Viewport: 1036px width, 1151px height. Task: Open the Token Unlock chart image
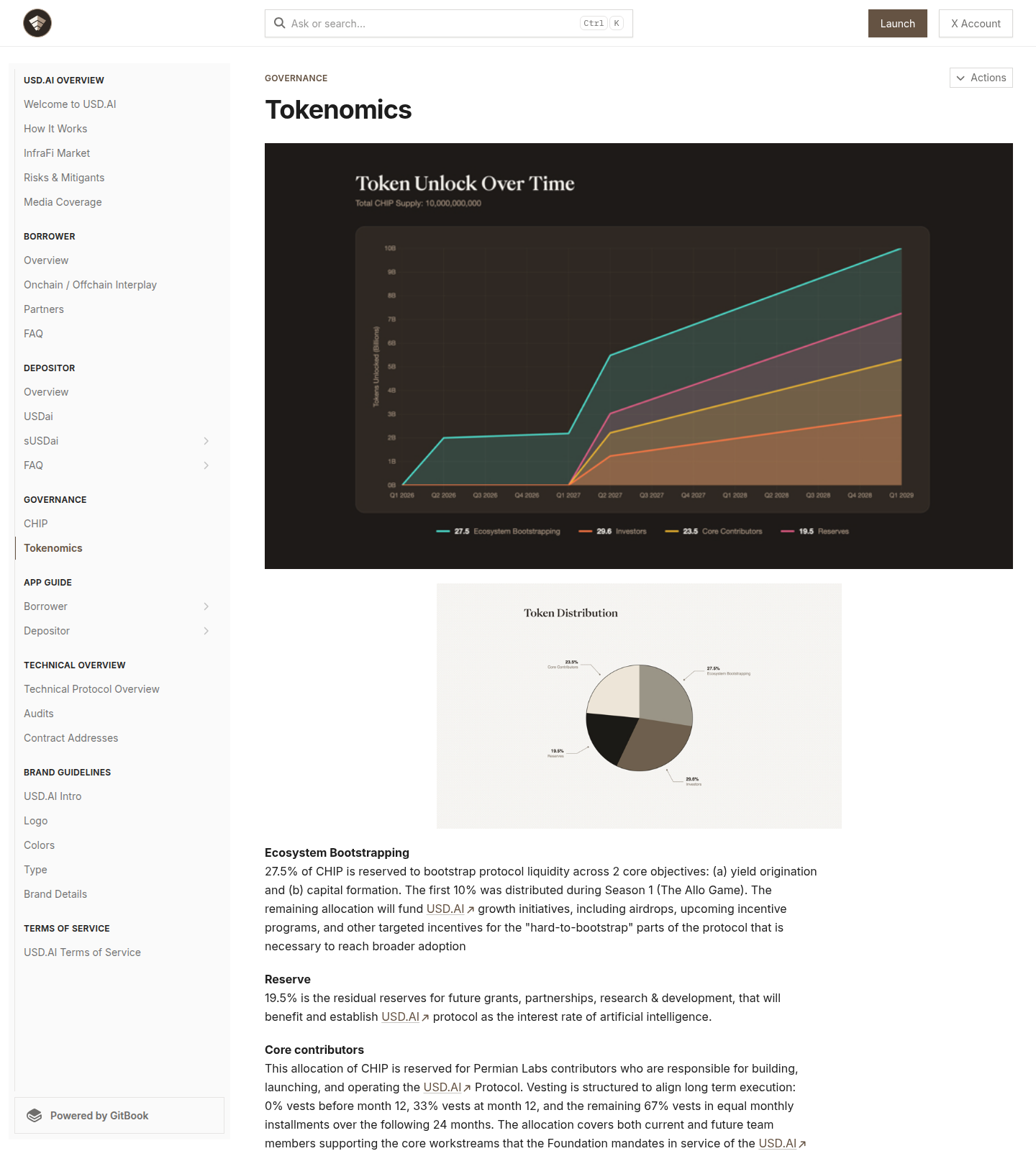[x=638, y=356]
